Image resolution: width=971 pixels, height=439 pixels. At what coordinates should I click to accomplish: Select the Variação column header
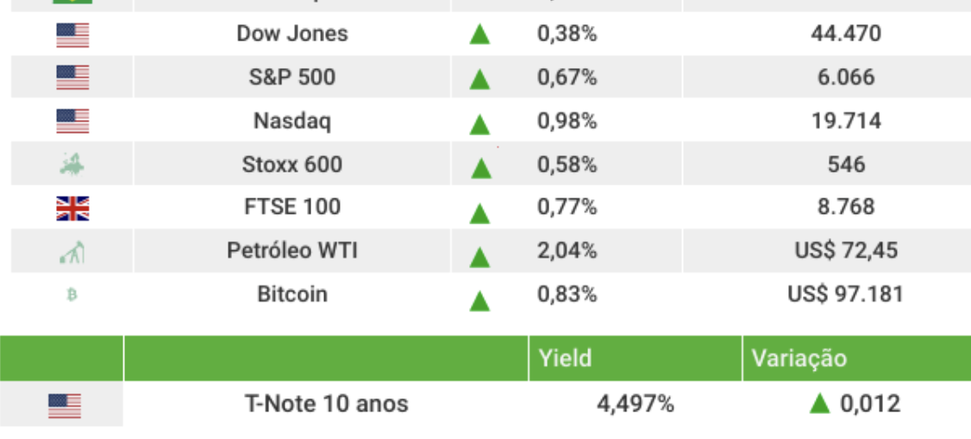[x=801, y=358]
